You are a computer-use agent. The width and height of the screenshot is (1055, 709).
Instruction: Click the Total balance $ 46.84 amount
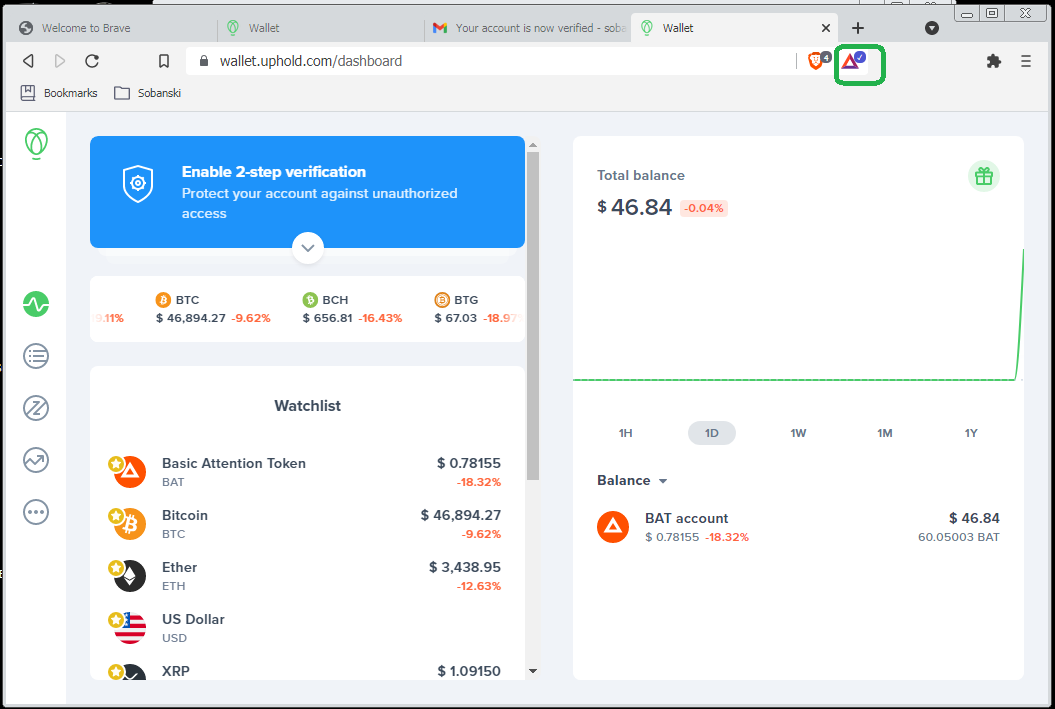pyautogui.click(x=634, y=207)
